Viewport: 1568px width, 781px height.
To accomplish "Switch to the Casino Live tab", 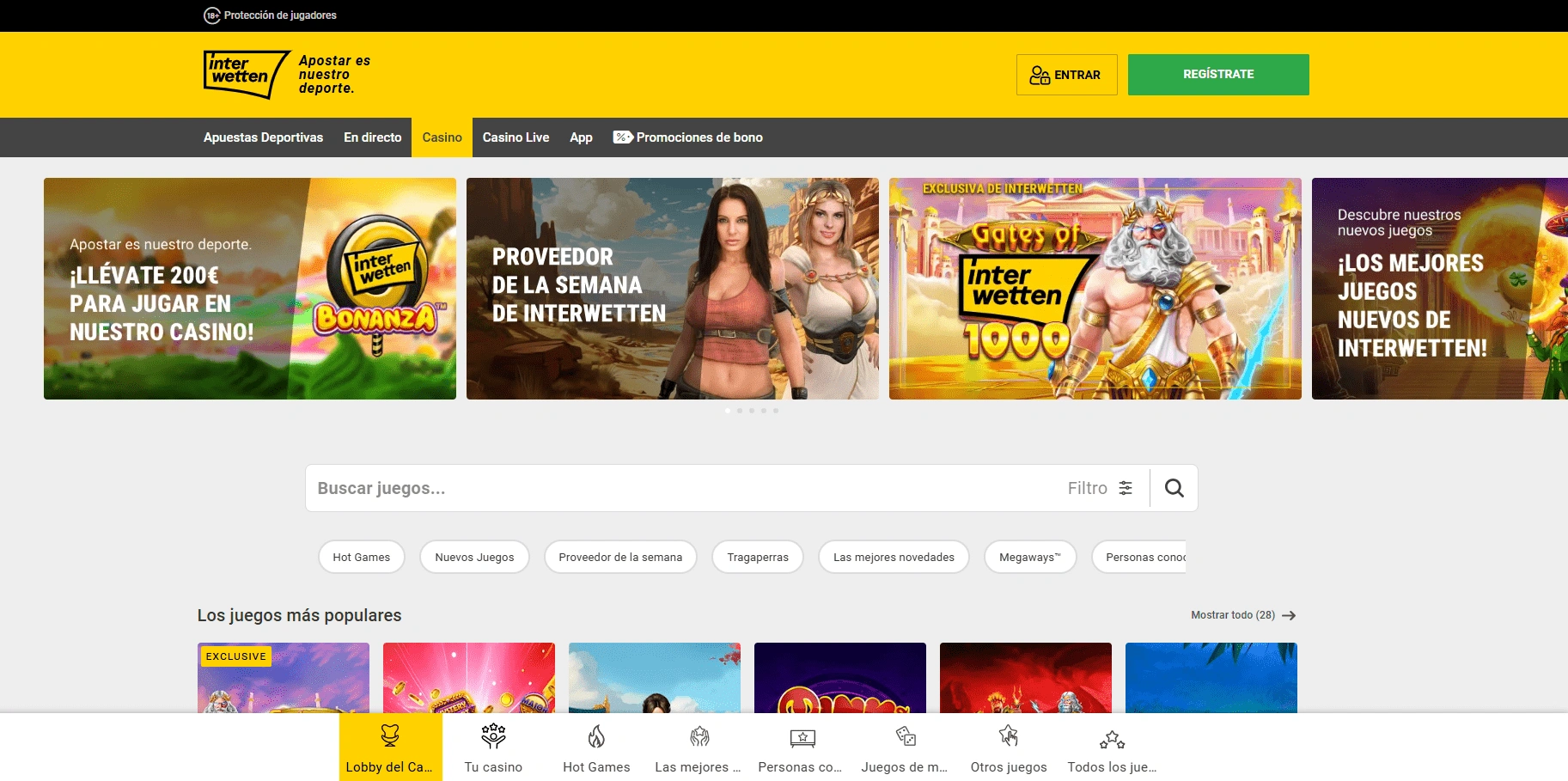I will [516, 137].
